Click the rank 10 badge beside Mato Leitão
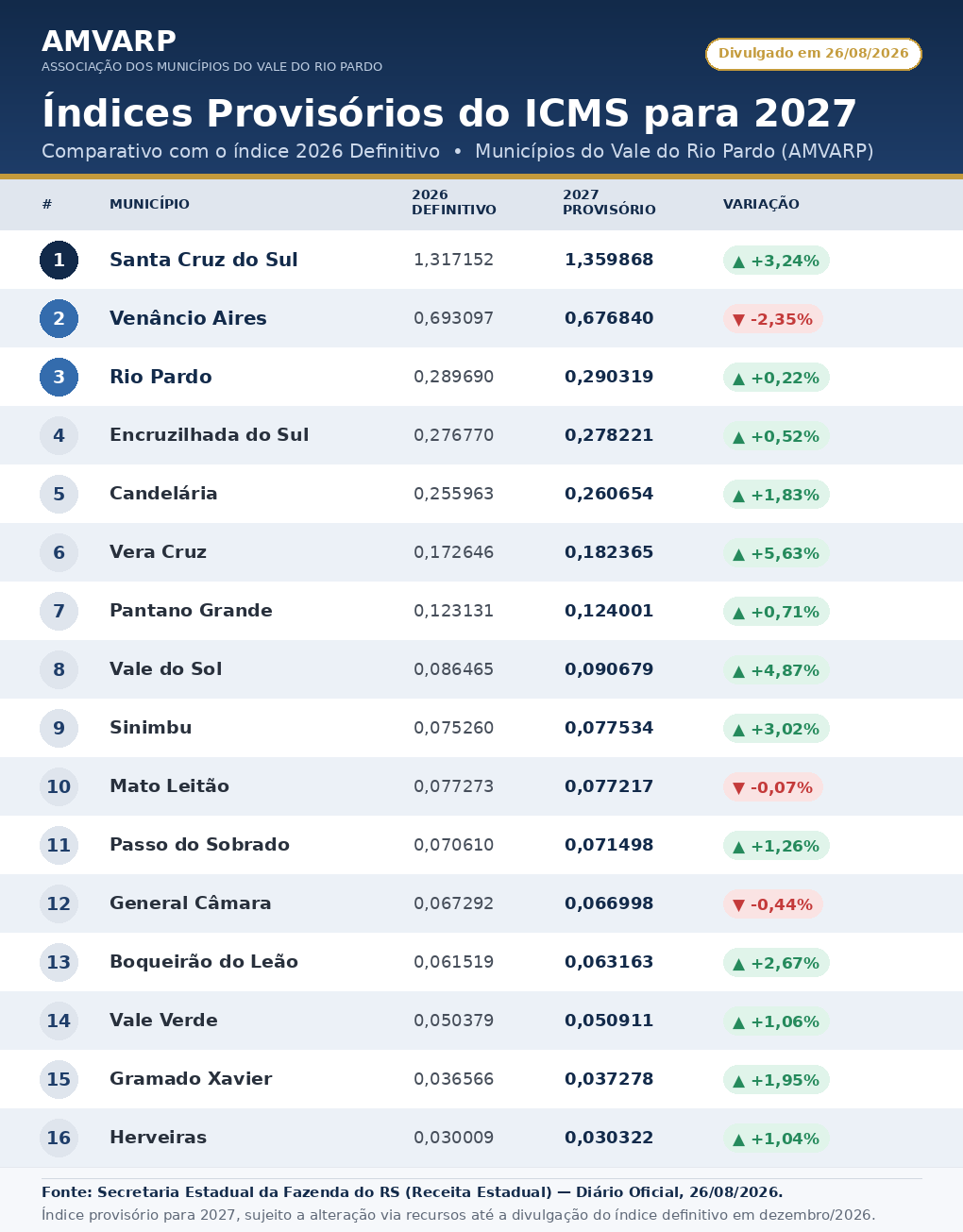 coord(59,786)
